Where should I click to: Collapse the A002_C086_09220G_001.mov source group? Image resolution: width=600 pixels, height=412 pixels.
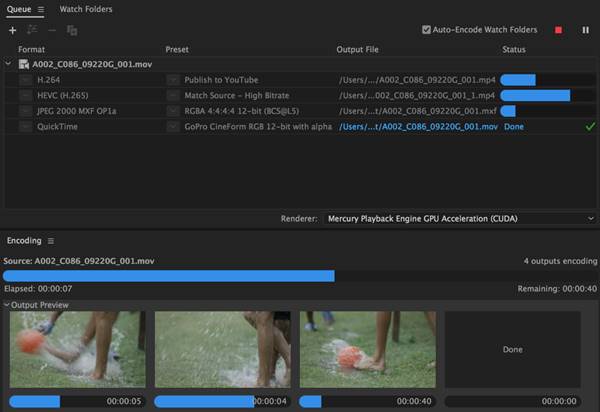(9, 64)
